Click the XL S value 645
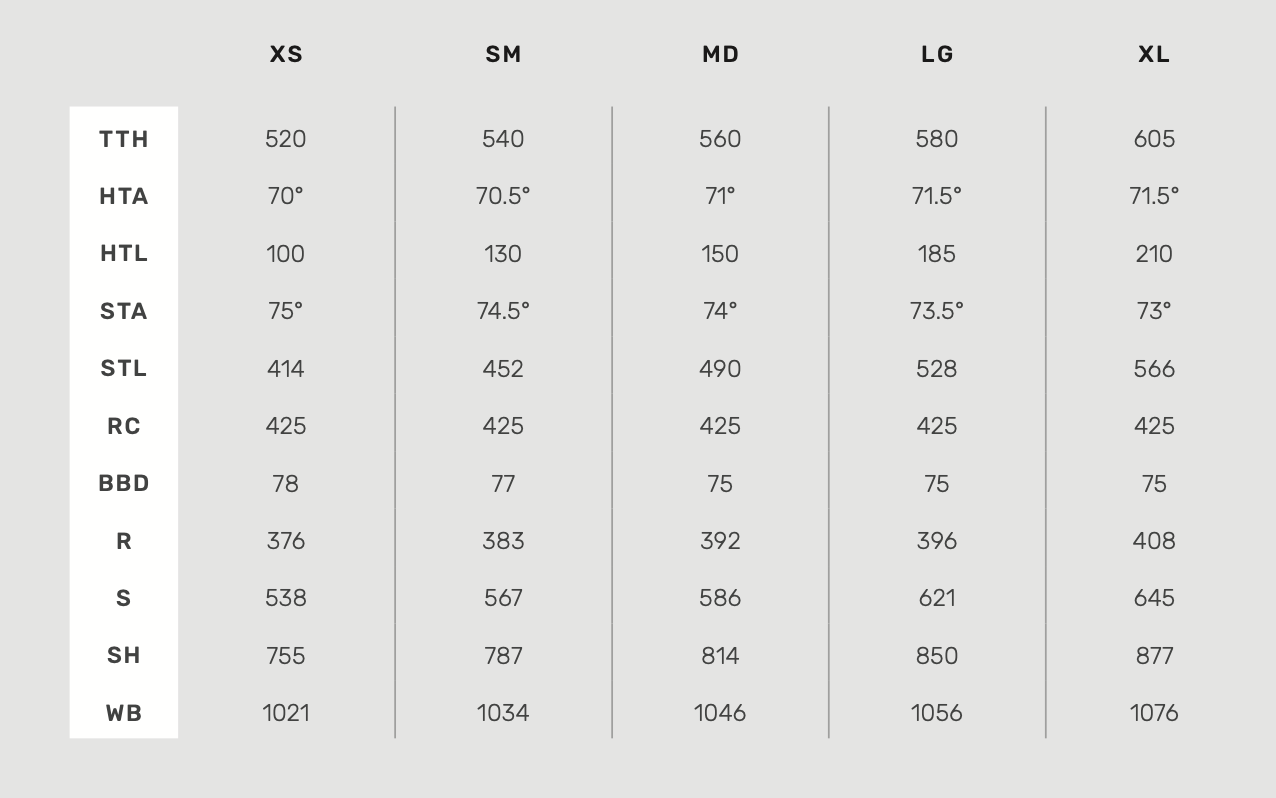The image size is (1276, 798). [1154, 598]
